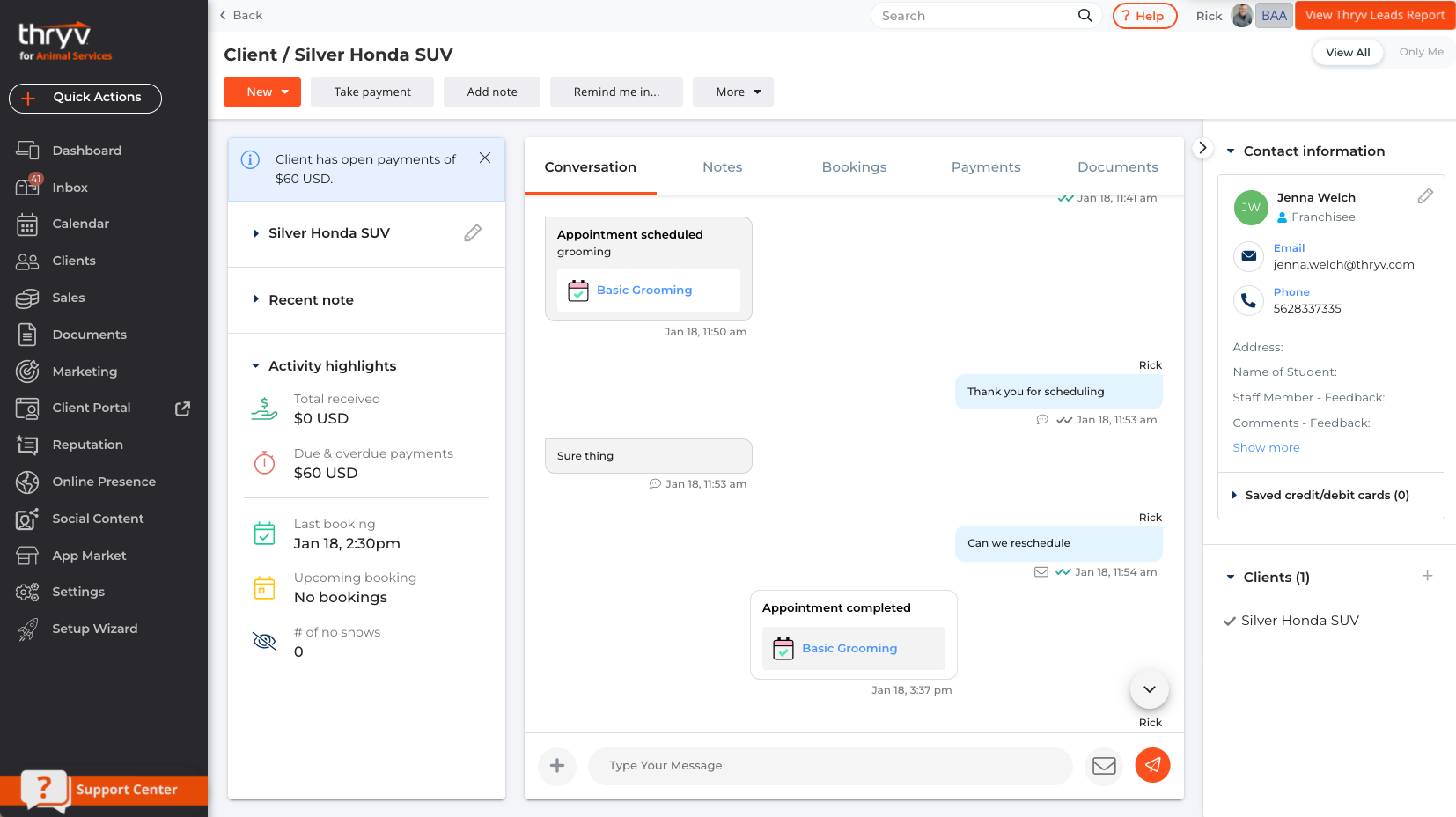Collapse the right side panel chevron
Image resolution: width=1456 pixels, height=817 pixels.
[x=1202, y=148]
